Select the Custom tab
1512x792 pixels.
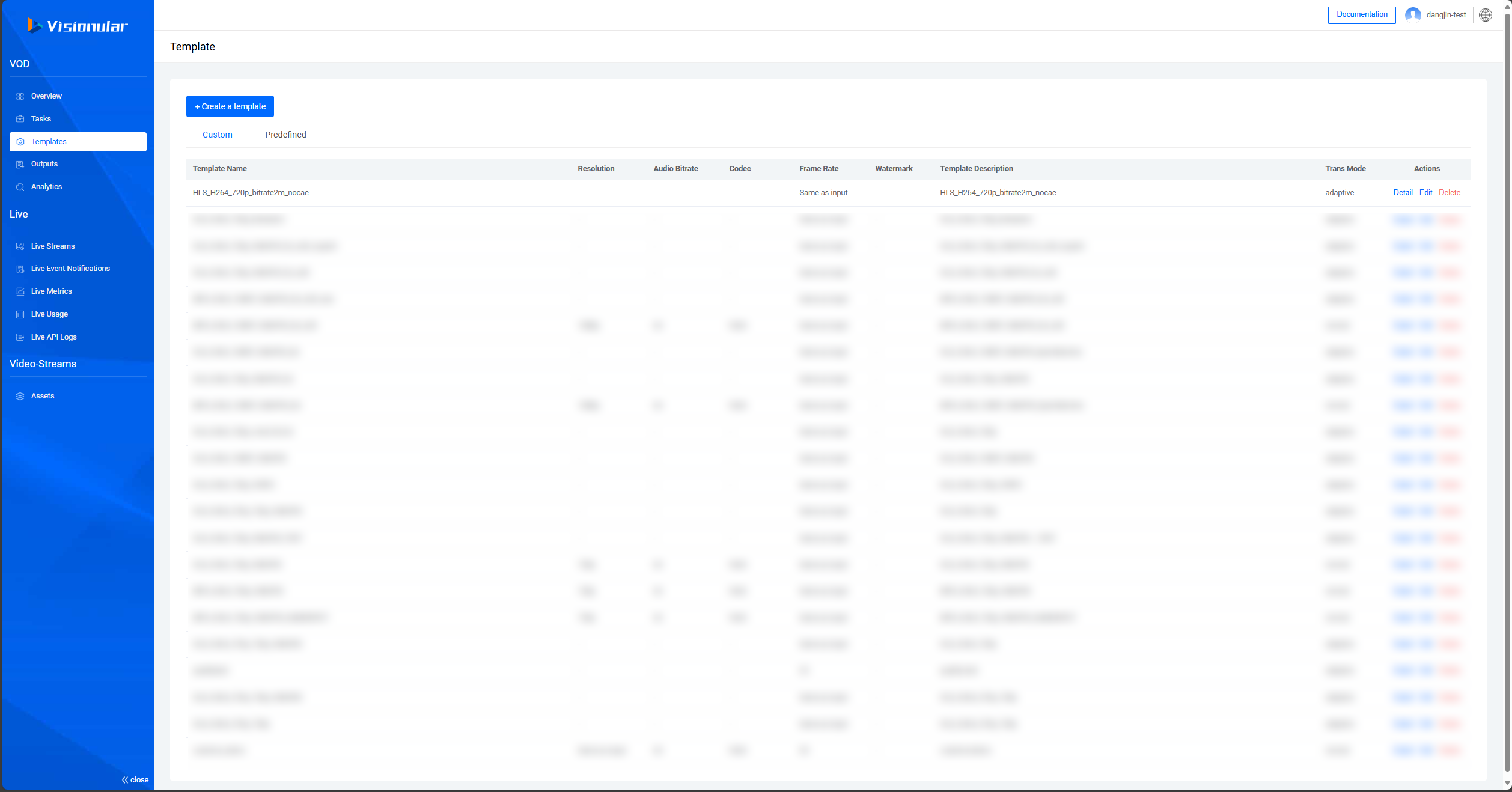tap(217, 134)
